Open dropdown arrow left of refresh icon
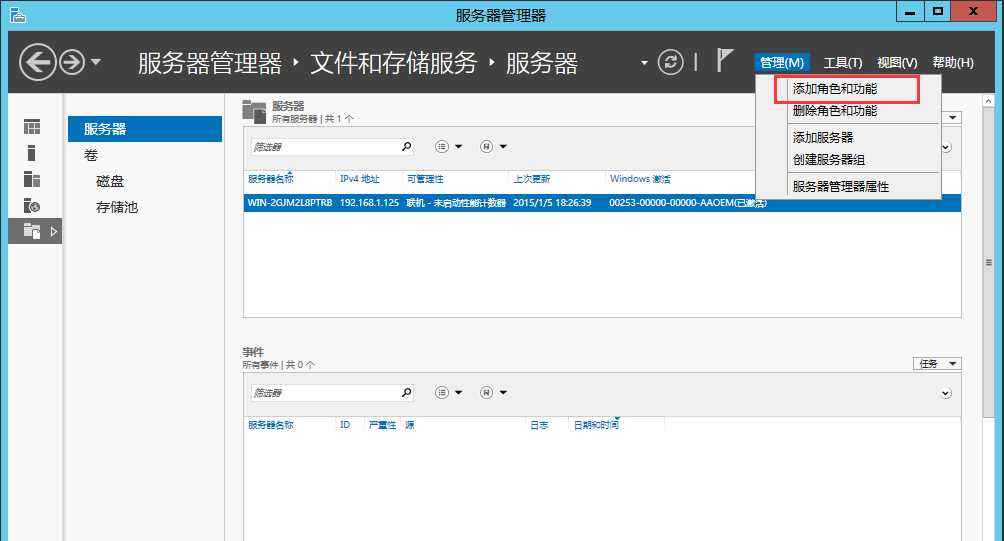The height and width of the screenshot is (541, 1004). pyautogui.click(x=644, y=63)
